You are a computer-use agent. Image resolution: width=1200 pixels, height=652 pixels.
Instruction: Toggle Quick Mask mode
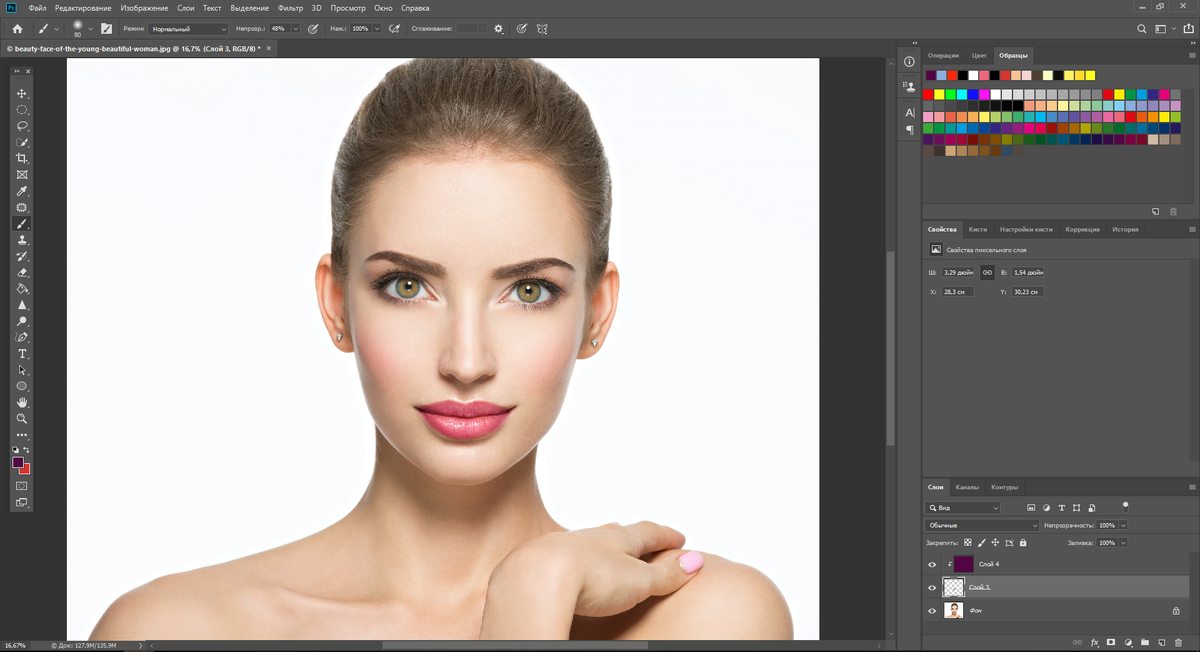point(22,486)
